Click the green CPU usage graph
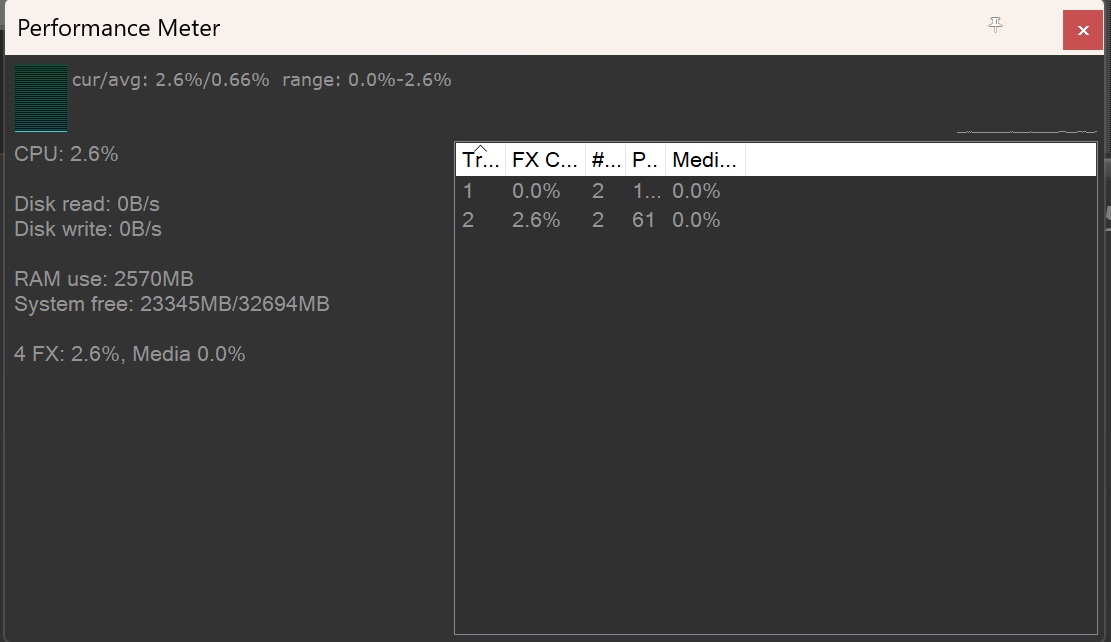 [41, 98]
